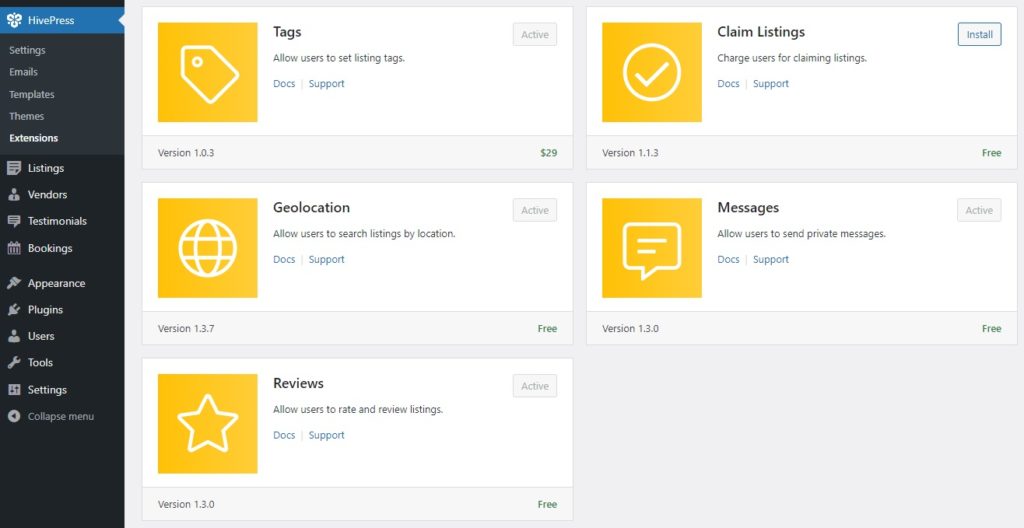This screenshot has height=528, width=1024.
Task: Install the Claim Listings extension
Action: [979, 35]
